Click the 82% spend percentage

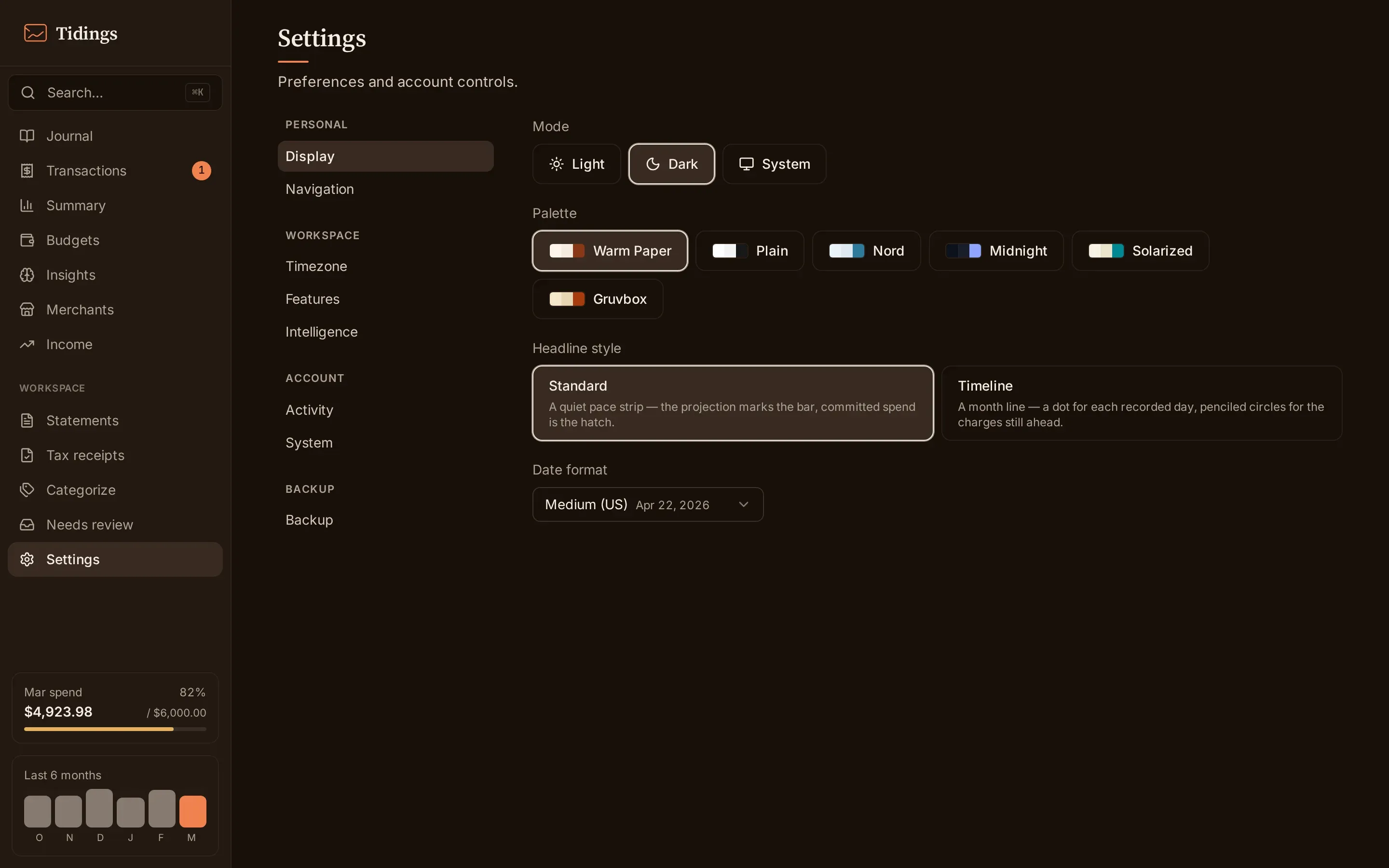pyautogui.click(x=192, y=692)
